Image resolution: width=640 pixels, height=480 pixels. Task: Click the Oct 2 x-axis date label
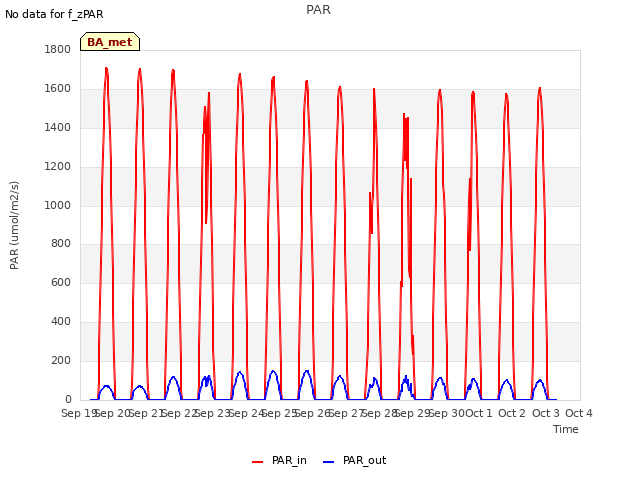coord(512,413)
